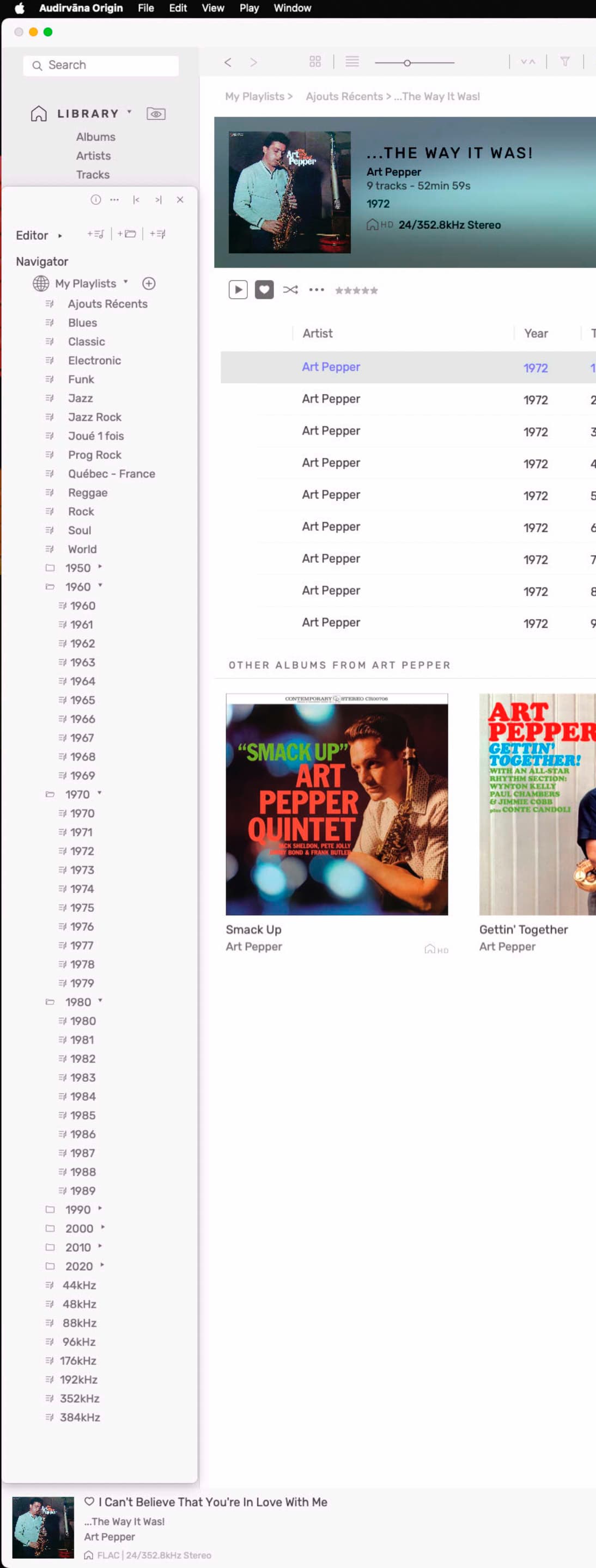Expand the 1950 folder
This screenshot has height=1568, width=596.
[x=100, y=567]
